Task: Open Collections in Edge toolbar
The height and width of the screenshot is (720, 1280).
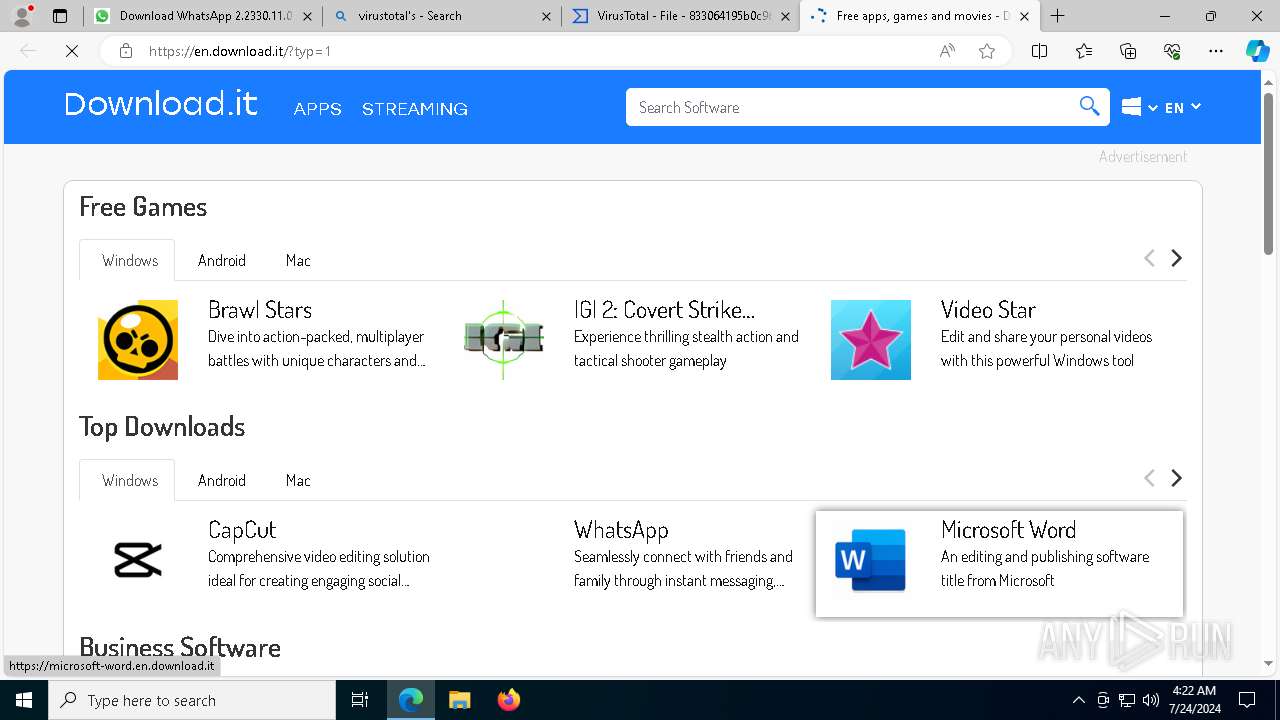Action: click(1128, 51)
